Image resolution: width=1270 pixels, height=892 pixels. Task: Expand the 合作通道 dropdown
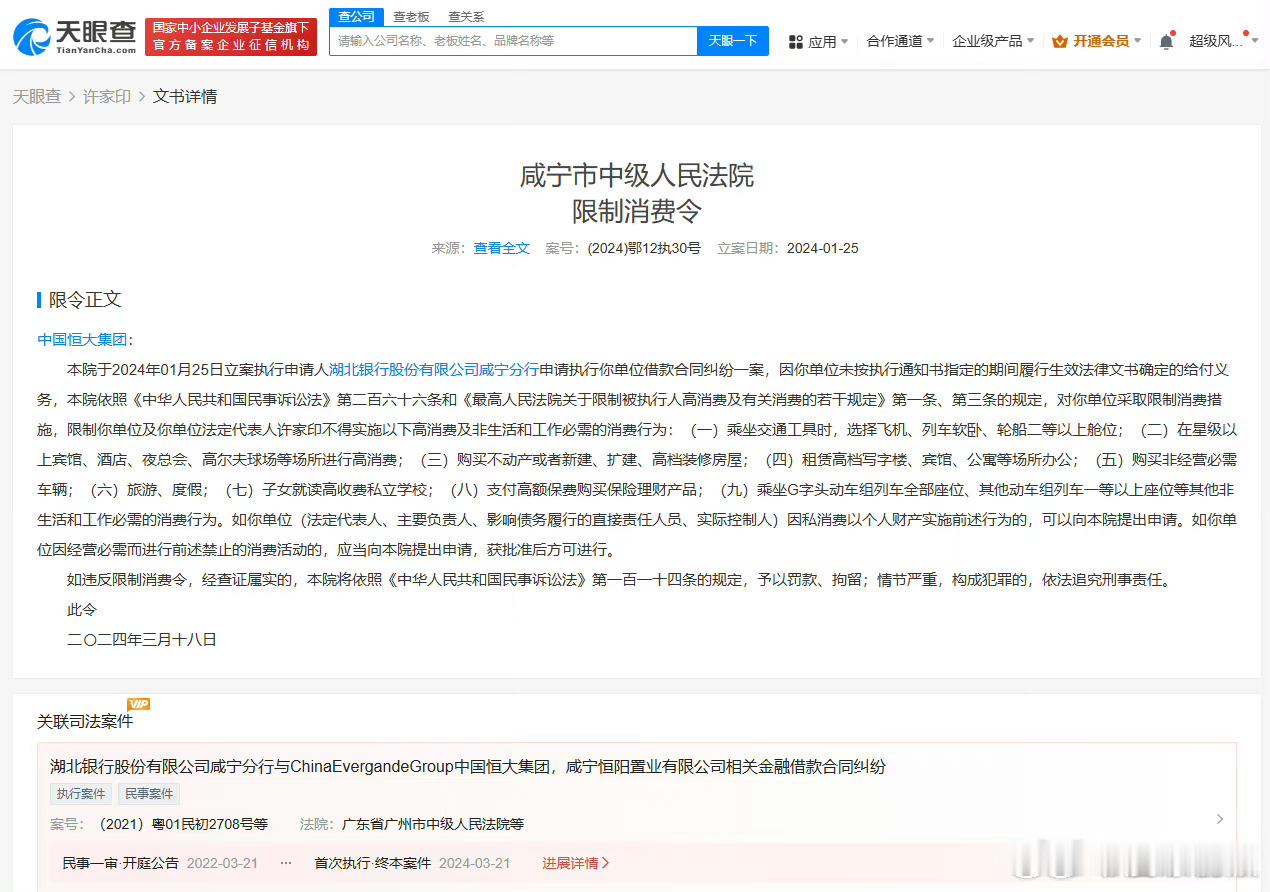[x=900, y=41]
